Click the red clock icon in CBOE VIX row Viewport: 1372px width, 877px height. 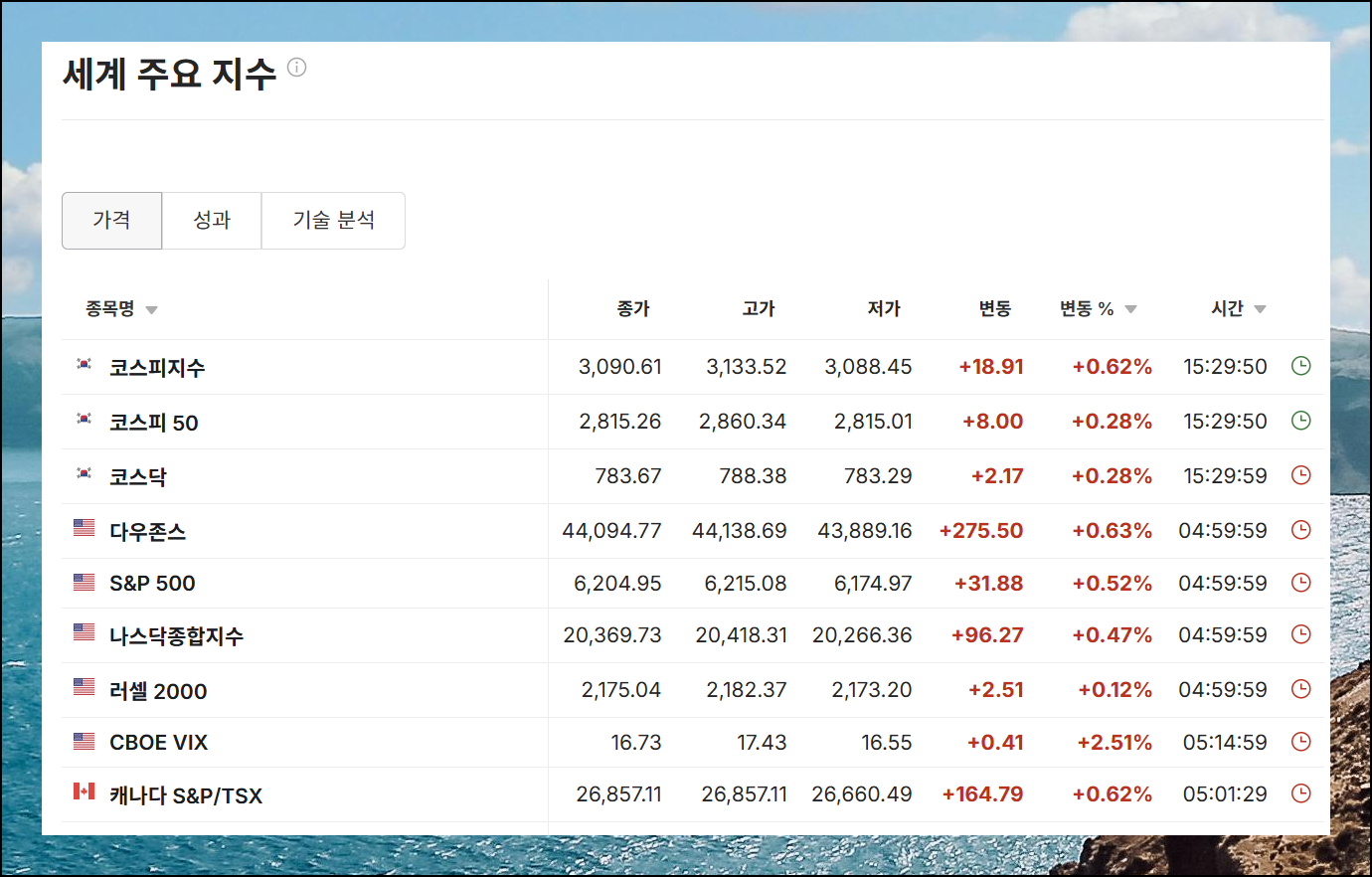pyautogui.click(x=1300, y=742)
